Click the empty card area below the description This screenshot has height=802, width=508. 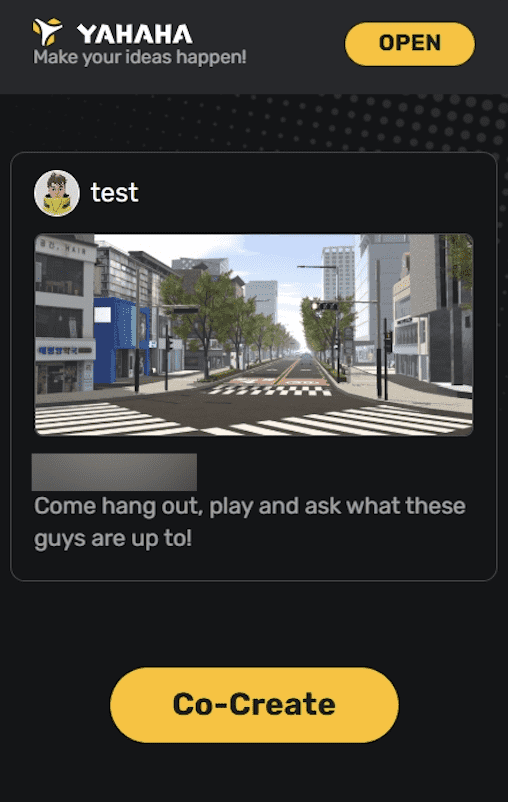254,565
